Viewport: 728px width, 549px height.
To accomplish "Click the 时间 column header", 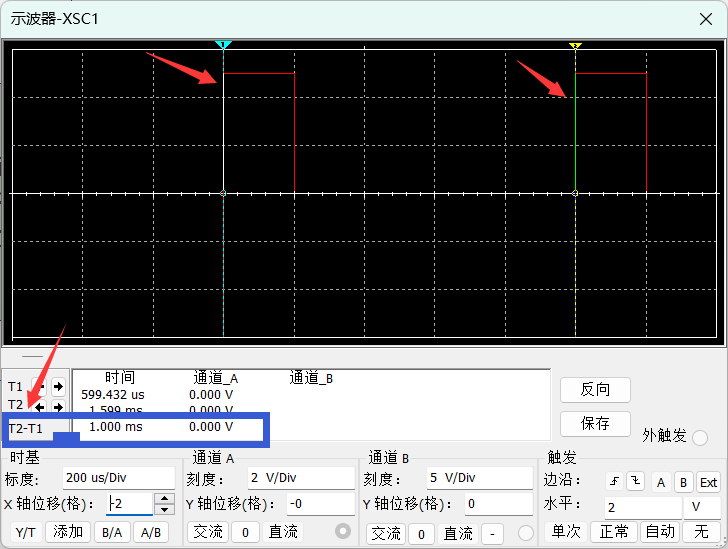I will pyautogui.click(x=119, y=377).
